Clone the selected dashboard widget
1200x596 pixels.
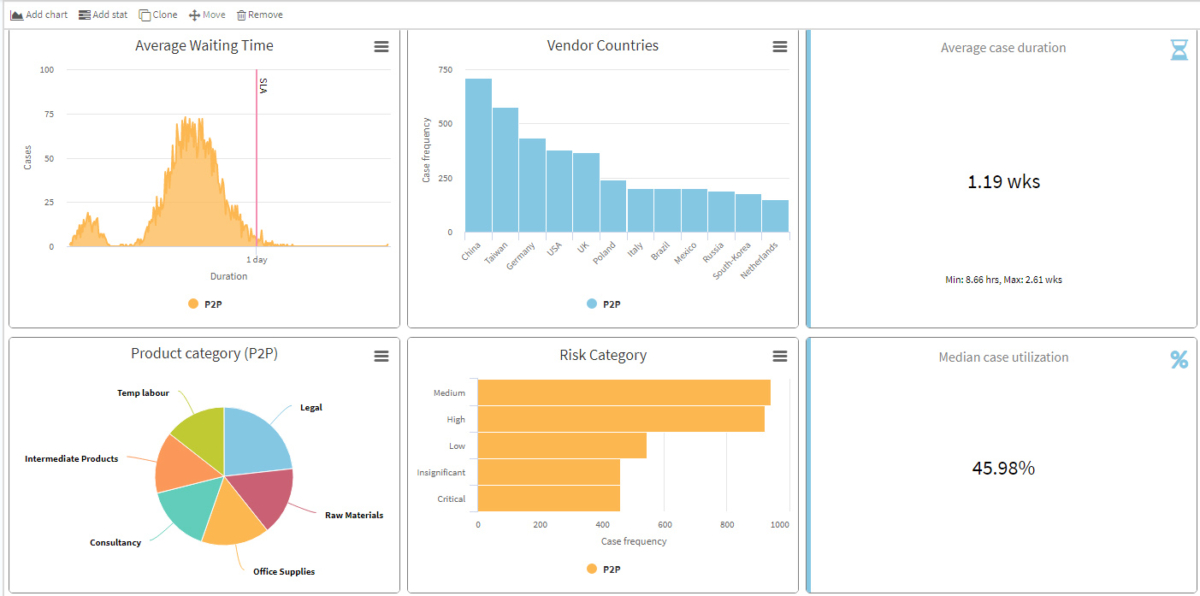[158, 15]
